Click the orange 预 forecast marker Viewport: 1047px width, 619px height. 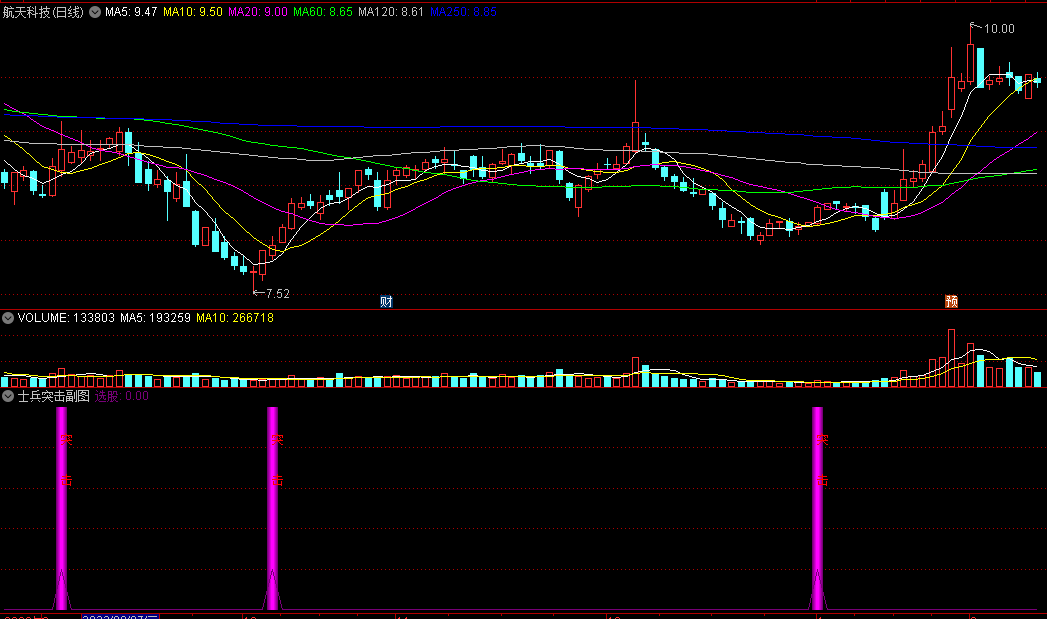click(x=952, y=302)
